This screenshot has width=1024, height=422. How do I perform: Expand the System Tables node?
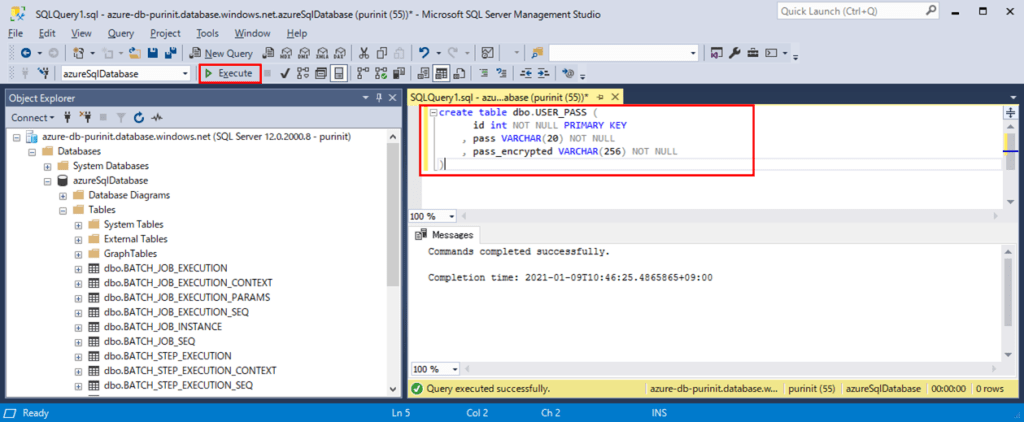click(79, 224)
